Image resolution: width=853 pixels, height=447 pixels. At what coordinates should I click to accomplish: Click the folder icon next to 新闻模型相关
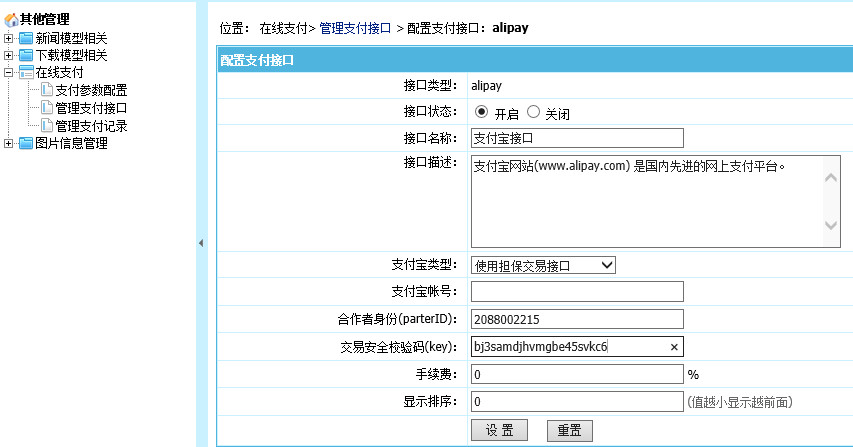point(26,38)
